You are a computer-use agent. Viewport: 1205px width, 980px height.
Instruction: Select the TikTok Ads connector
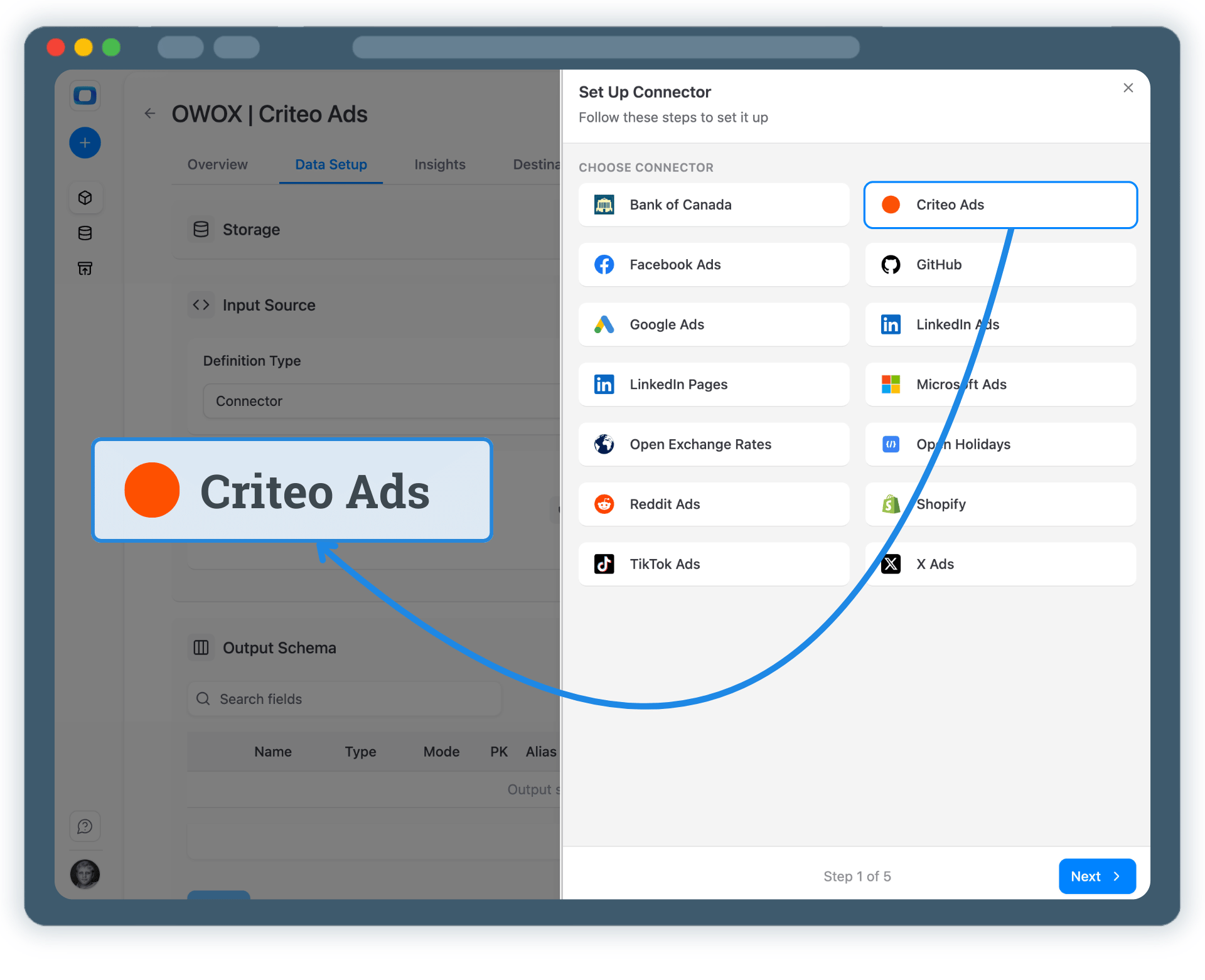(714, 563)
